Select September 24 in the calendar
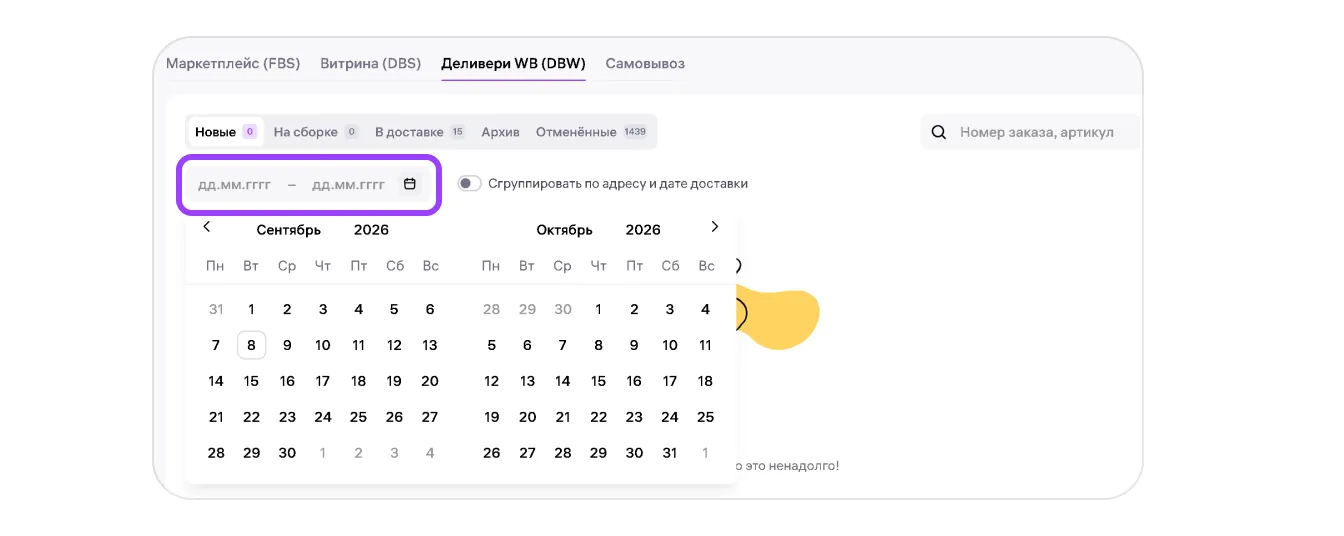 coord(323,417)
